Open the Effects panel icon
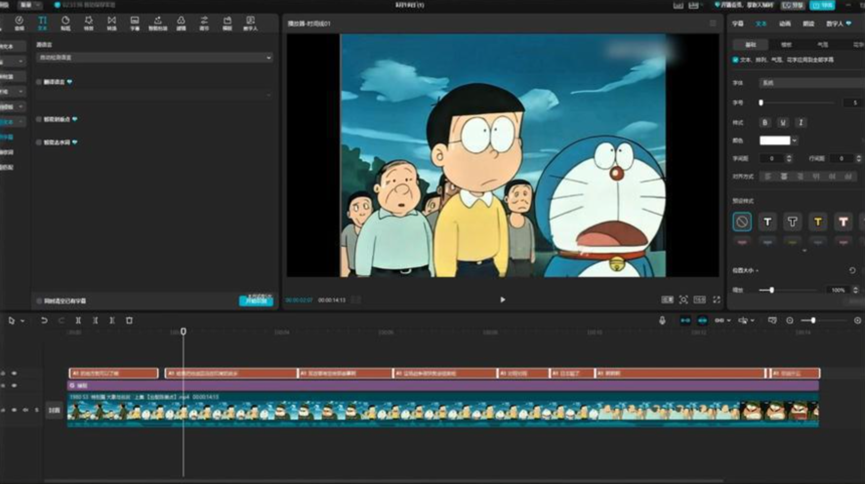This screenshot has height=484, width=865. pyautogui.click(x=88, y=23)
